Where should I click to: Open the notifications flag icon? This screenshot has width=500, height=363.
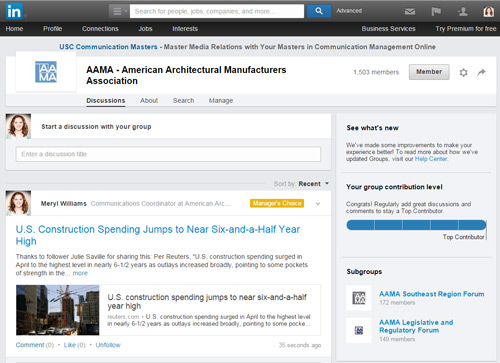click(x=436, y=12)
